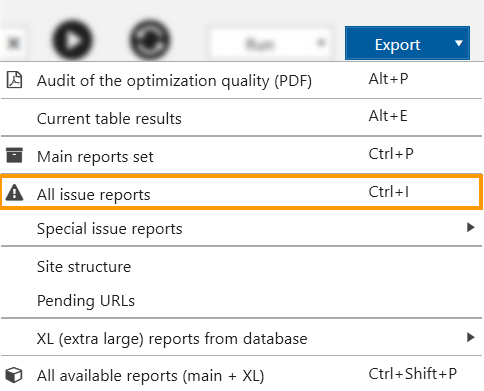Choose Pending URLs export option

242,300
